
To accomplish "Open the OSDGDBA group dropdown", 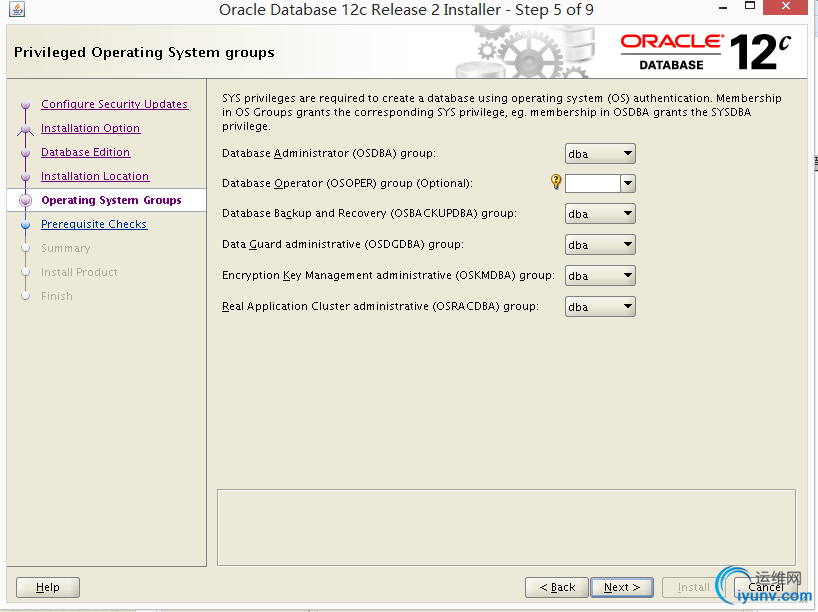I will click(600, 244).
